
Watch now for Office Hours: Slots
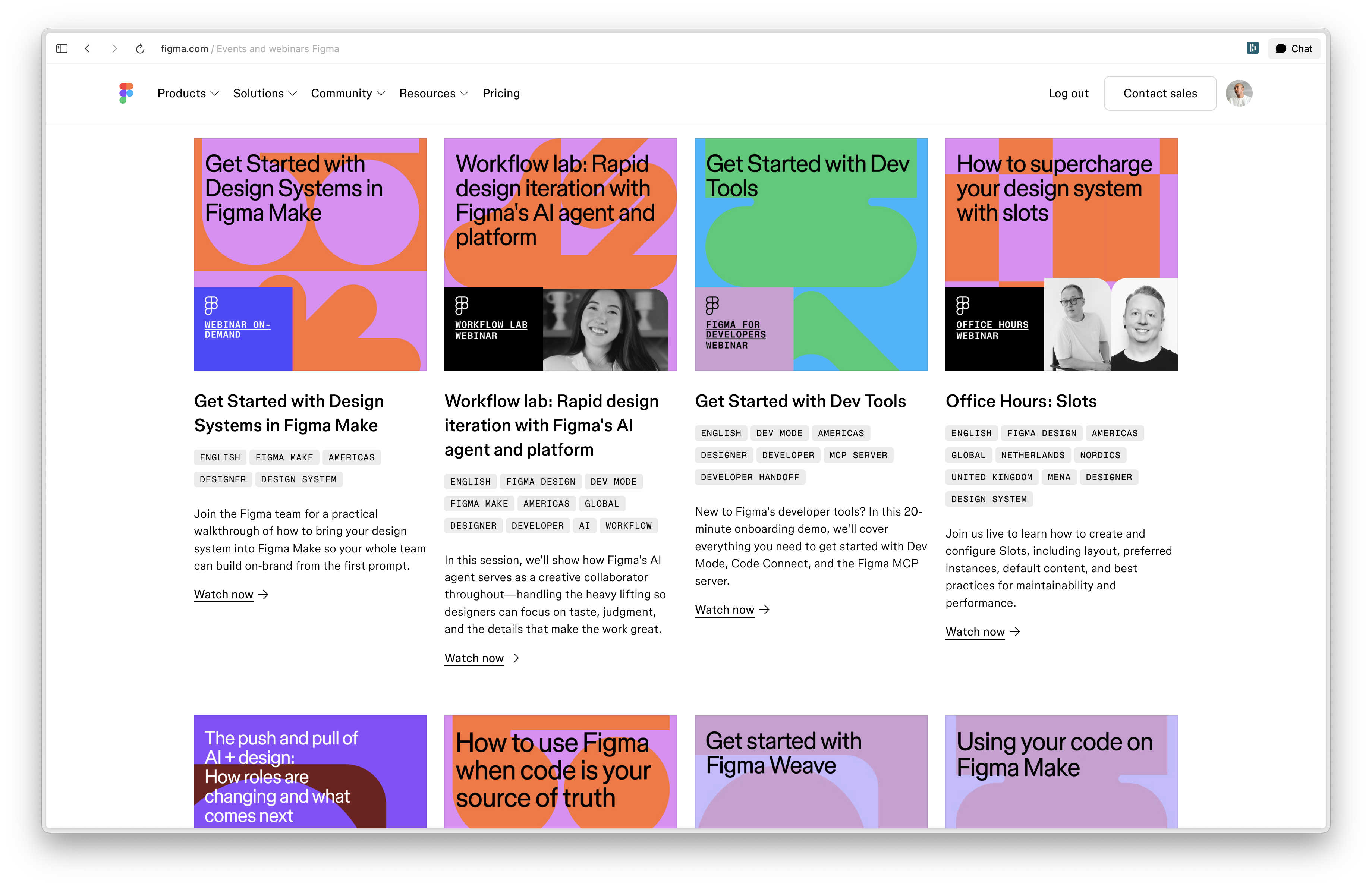(975, 632)
